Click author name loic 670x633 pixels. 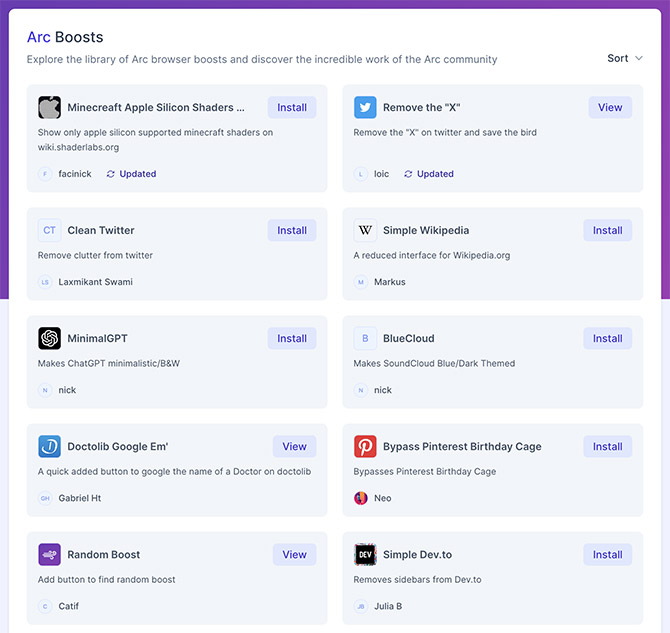[x=382, y=174]
